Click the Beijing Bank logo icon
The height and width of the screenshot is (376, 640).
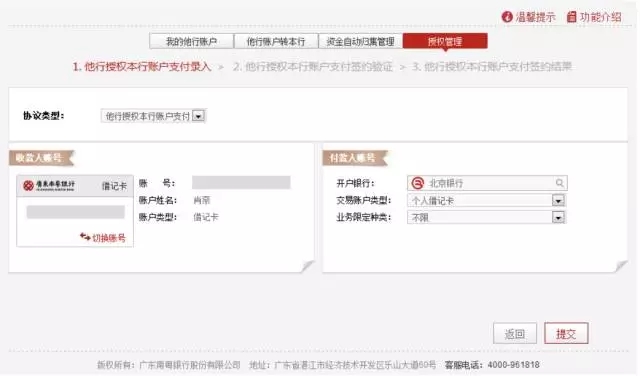418,183
